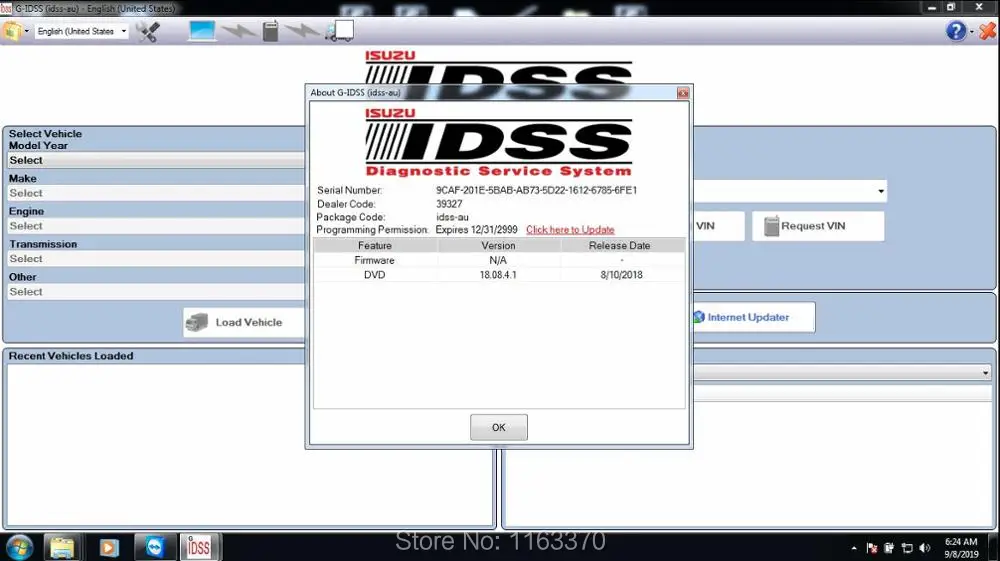The height and width of the screenshot is (561, 1000).
Task: Click the handheld interface device icon
Action: pos(270,31)
